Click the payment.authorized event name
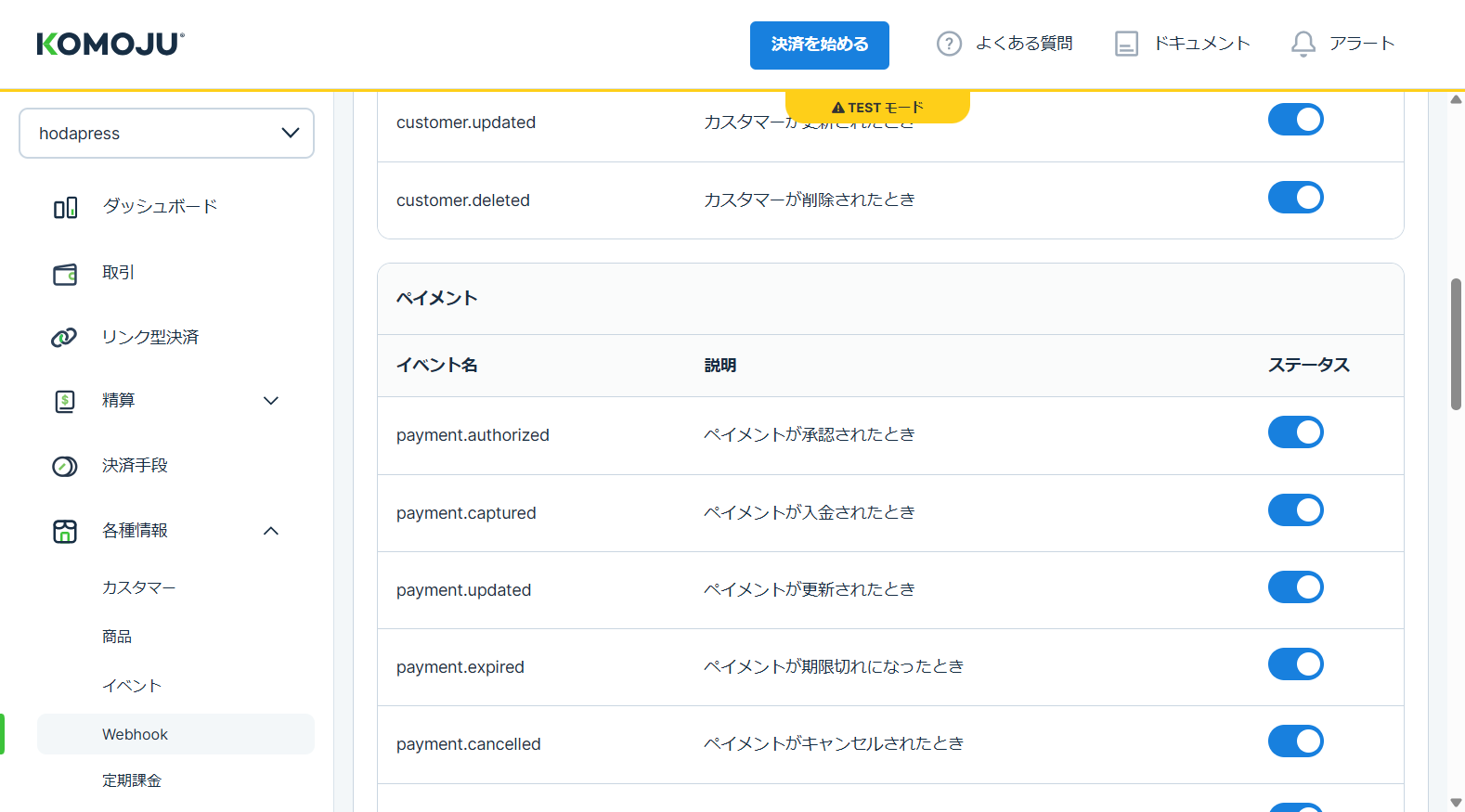1465x812 pixels. coord(473,435)
